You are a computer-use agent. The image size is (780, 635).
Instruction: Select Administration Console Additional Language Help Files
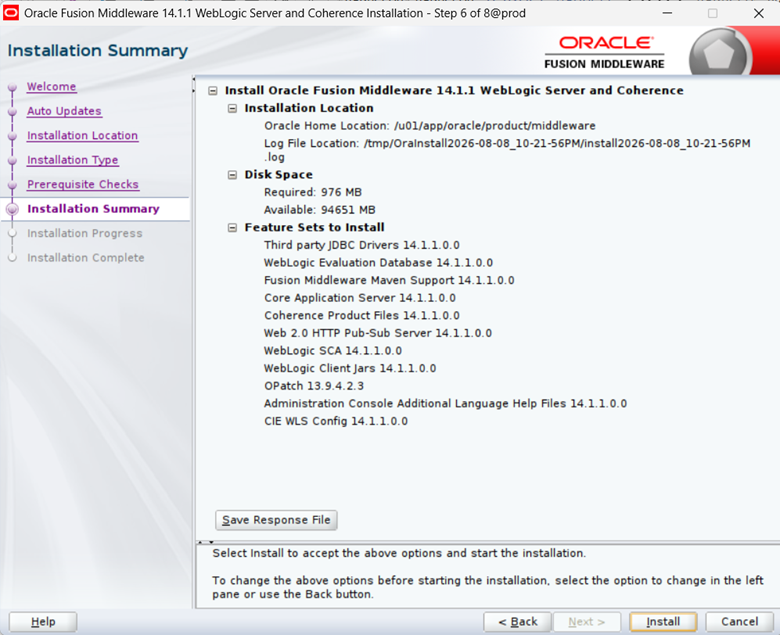point(445,404)
